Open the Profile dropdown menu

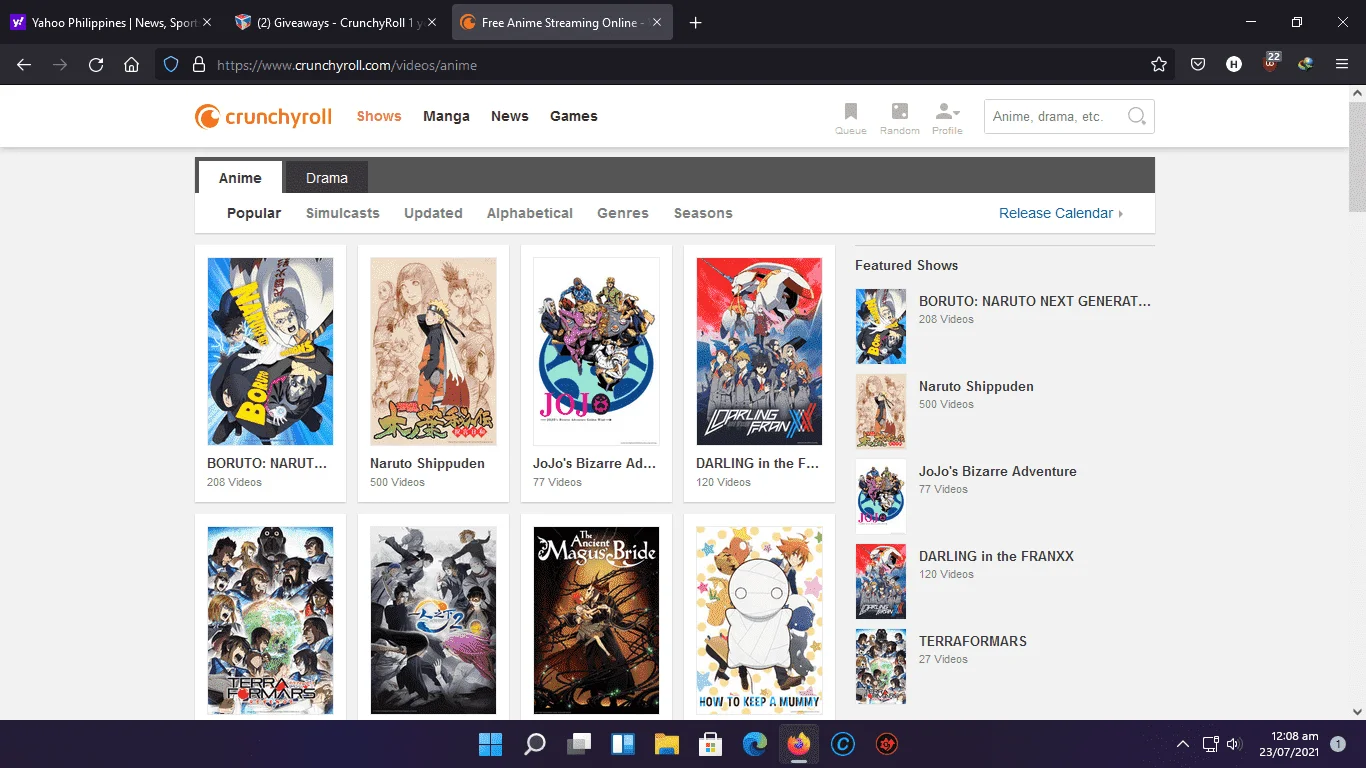pyautogui.click(x=947, y=117)
